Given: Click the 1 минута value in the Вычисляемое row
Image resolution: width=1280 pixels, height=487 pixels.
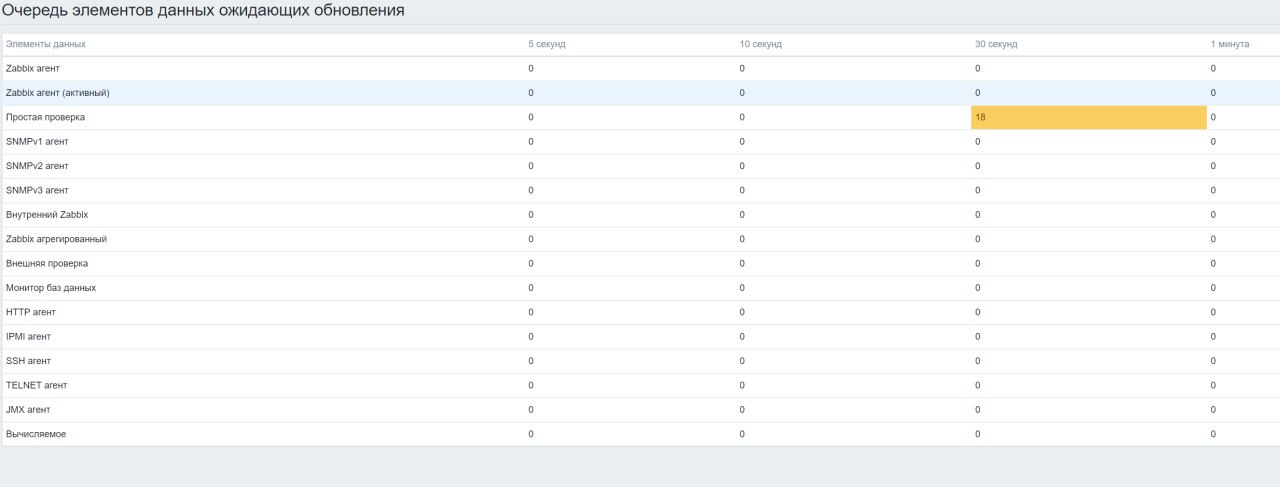Looking at the screenshot, I should (1213, 434).
